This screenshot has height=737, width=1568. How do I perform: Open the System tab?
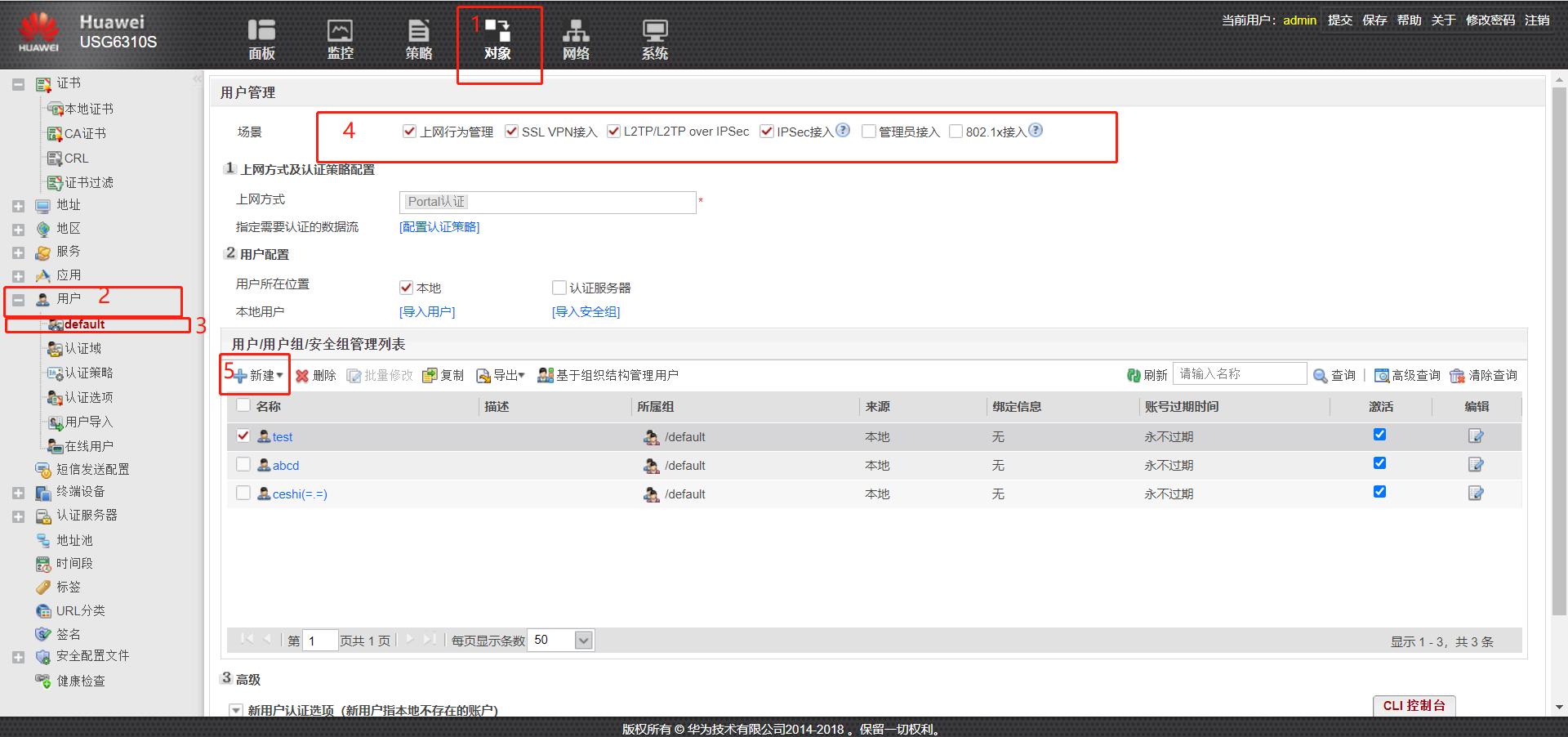[x=654, y=39]
